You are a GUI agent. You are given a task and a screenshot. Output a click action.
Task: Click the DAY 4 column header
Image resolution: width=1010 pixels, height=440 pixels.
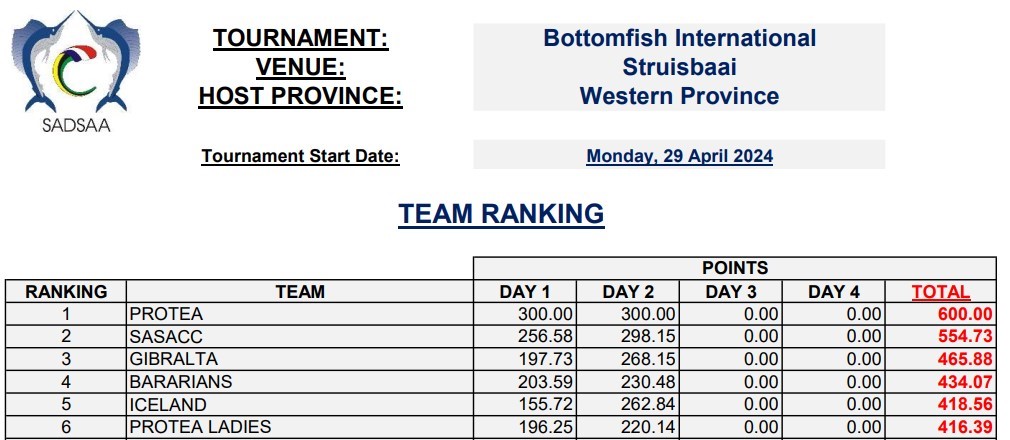click(x=834, y=292)
